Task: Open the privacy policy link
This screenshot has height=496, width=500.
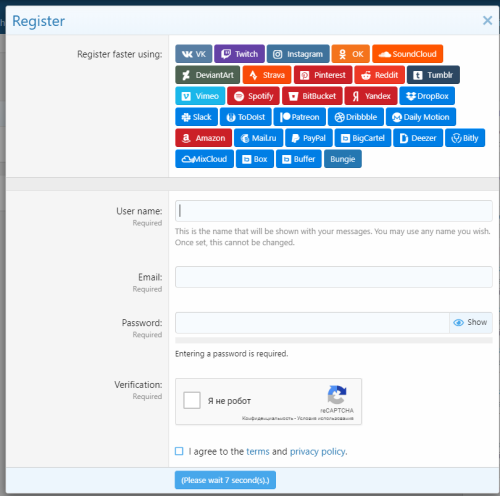Action: tap(318, 451)
